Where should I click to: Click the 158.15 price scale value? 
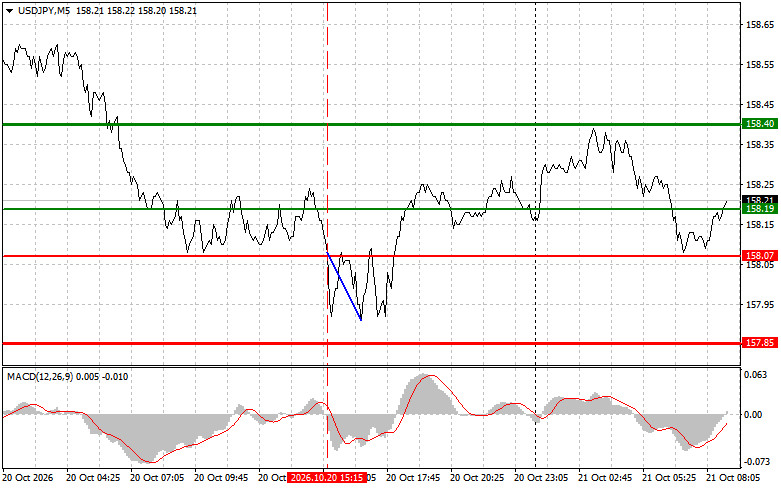[760, 225]
